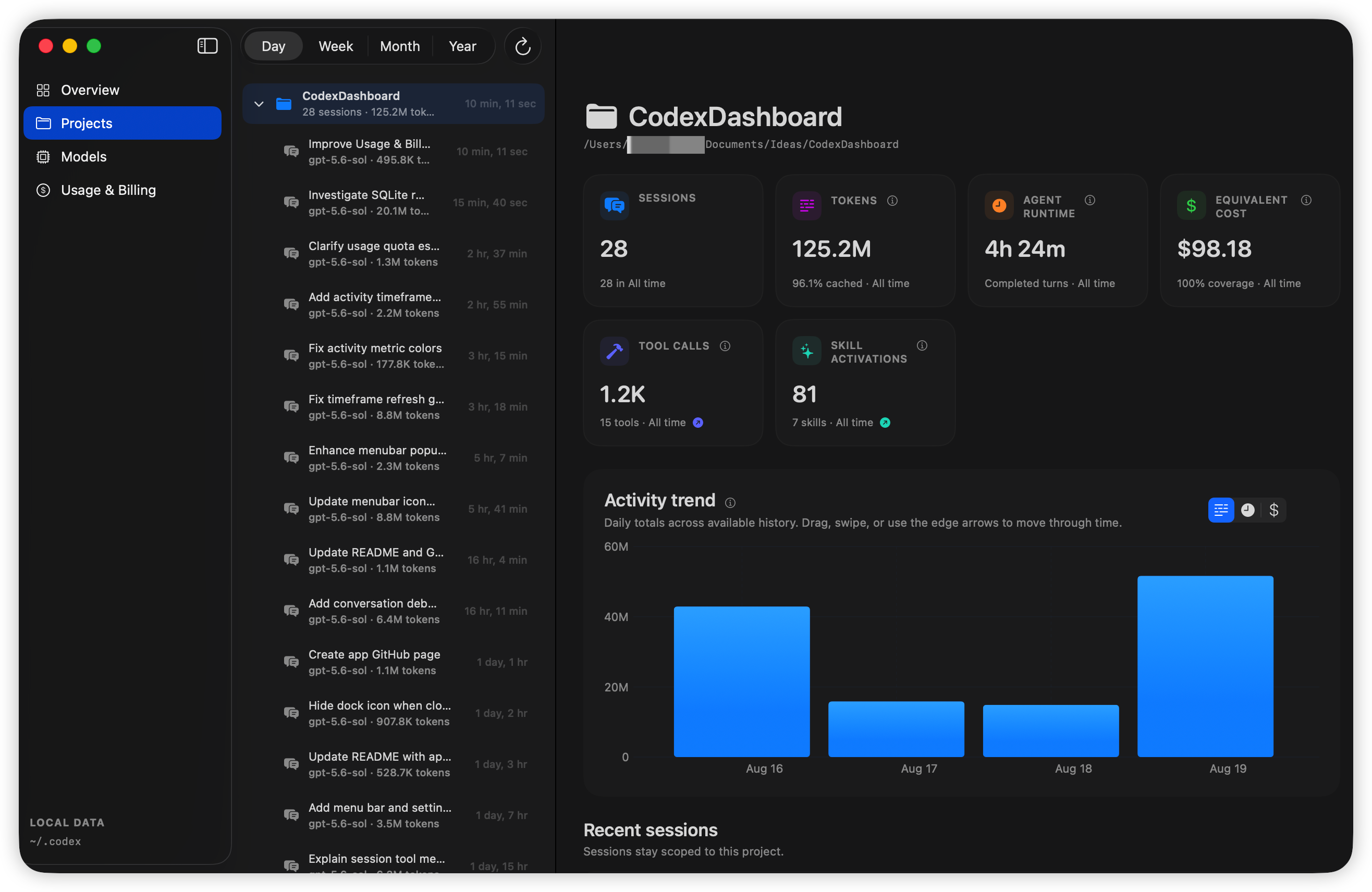Screen dimensions: 1372x892
Task: Open session 'Fix timeframe refresh g...'
Action: [394, 407]
